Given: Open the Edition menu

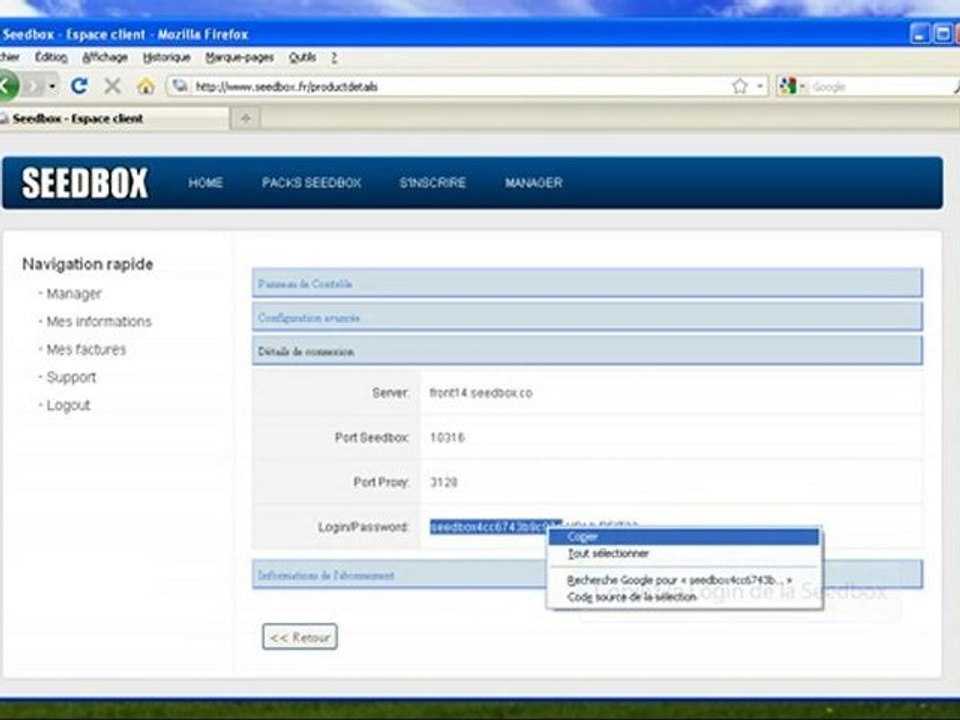Looking at the screenshot, I should coord(51,57).
